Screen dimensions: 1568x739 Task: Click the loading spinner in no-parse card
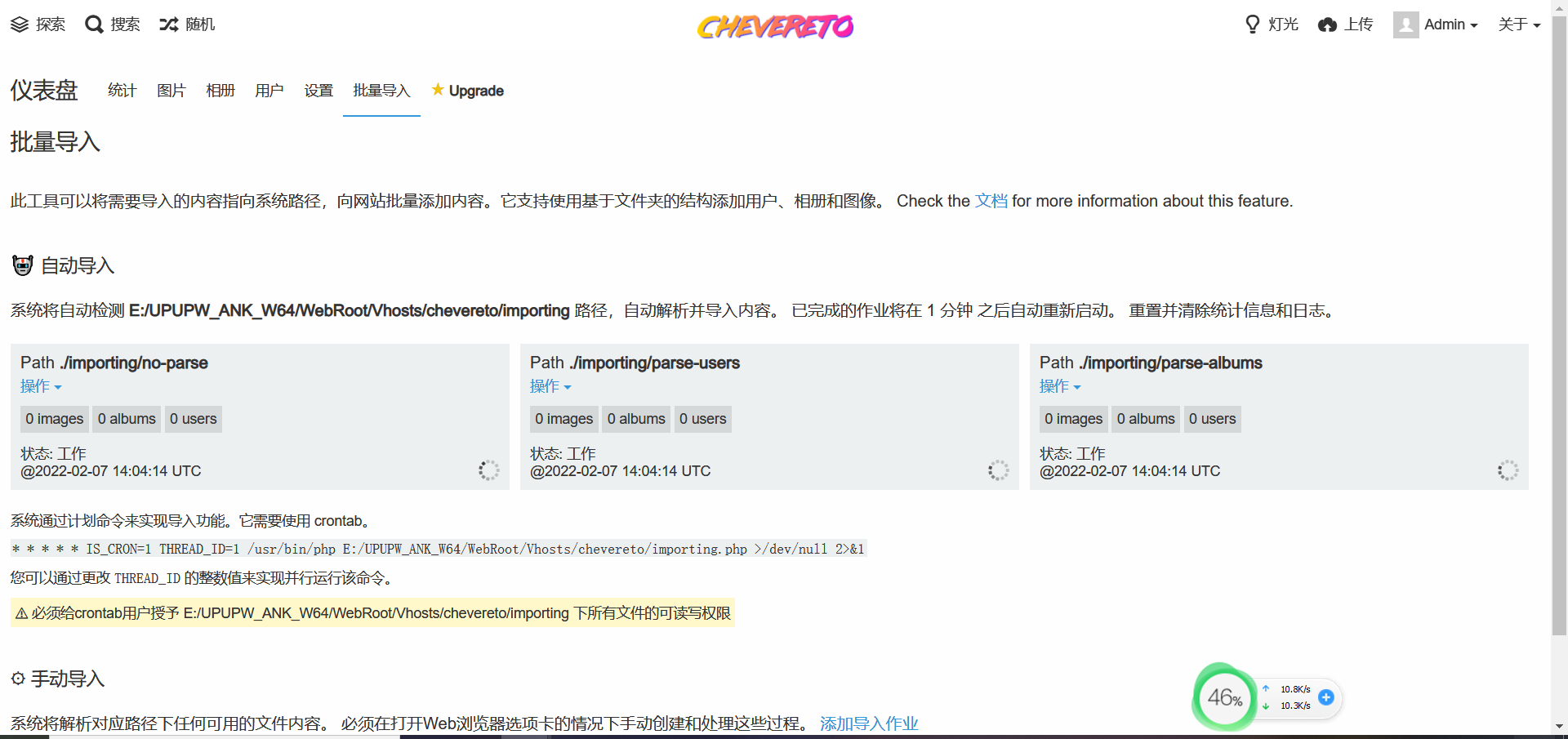(488, 470)
